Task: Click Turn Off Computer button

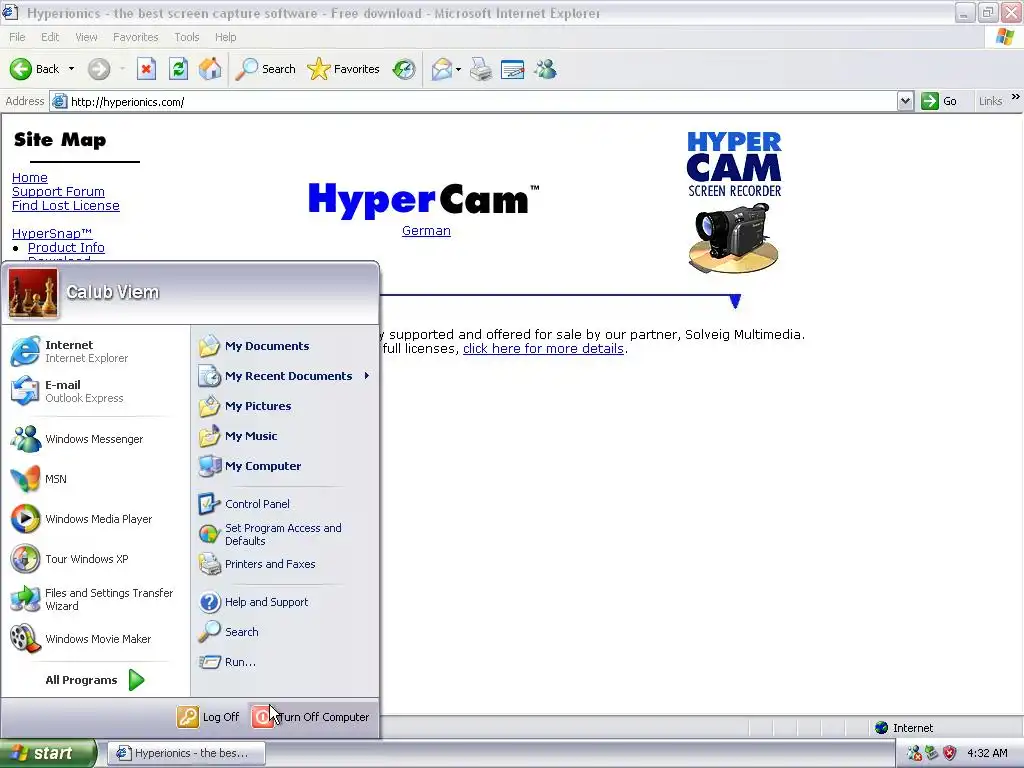Action: point(312,717)
